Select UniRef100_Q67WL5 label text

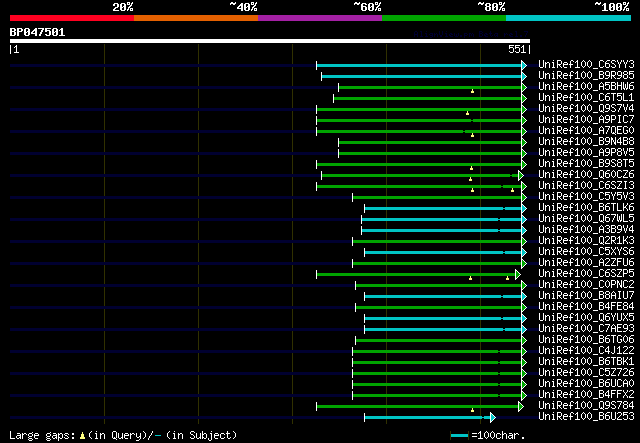click(586, 219)
